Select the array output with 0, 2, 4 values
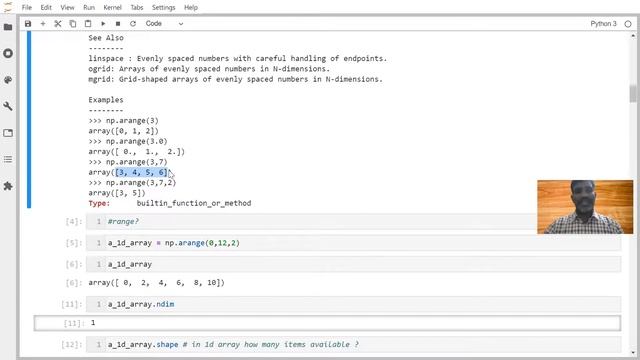This screenshot has height=360, width=640. (156, 282)
